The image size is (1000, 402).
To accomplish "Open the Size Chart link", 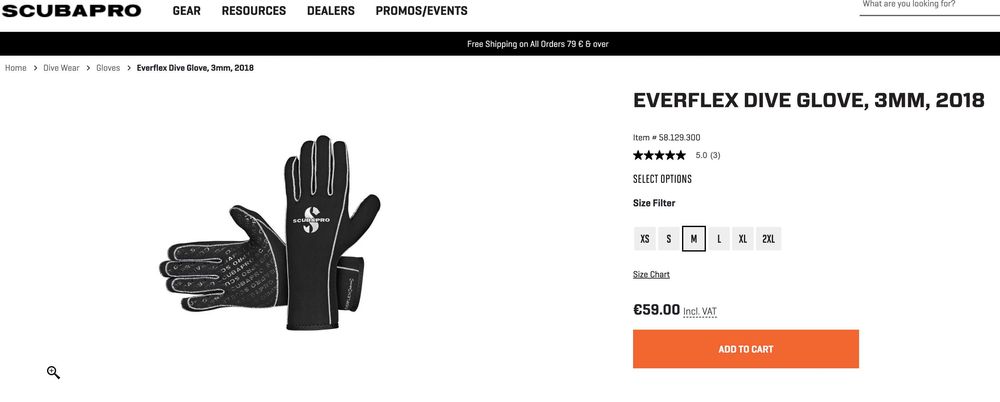I will coord(651,274).
